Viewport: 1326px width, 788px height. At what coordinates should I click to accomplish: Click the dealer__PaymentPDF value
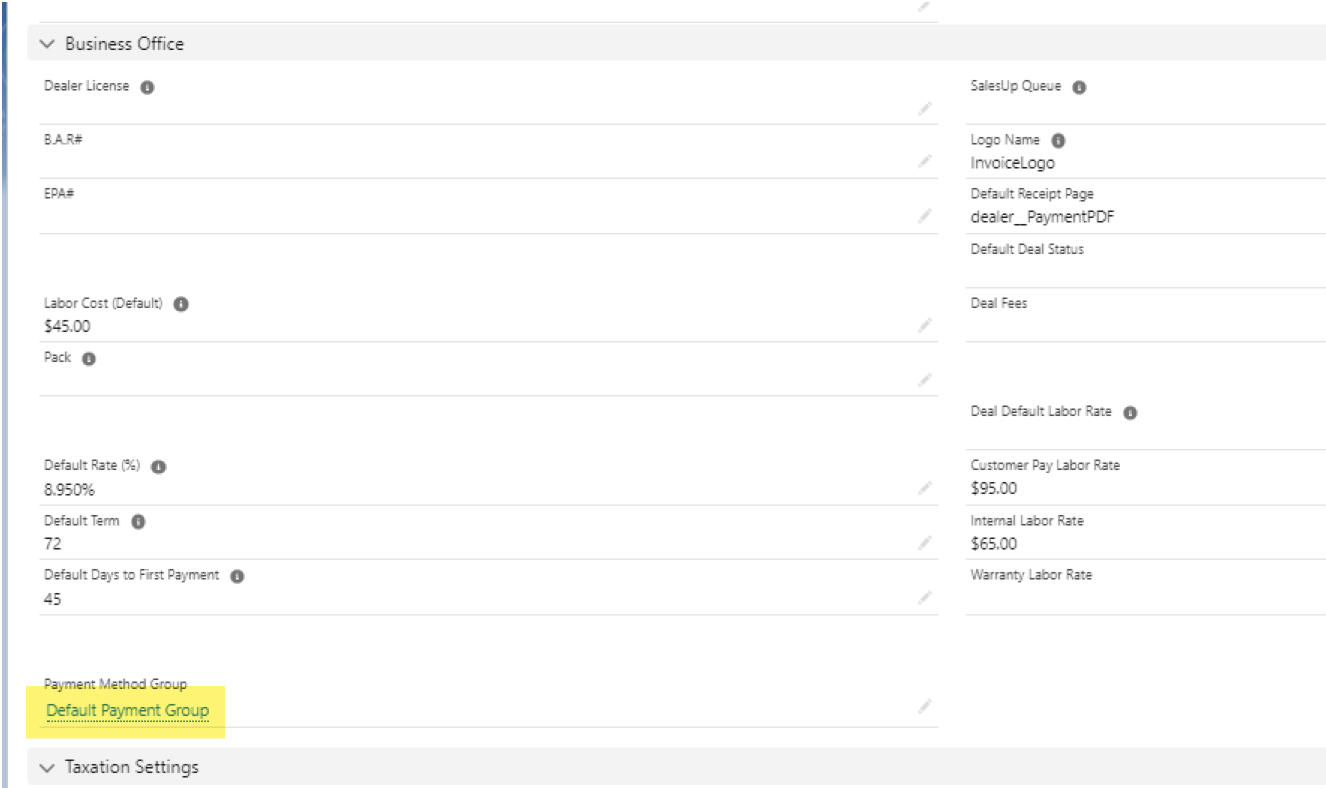coord(1042,217)
